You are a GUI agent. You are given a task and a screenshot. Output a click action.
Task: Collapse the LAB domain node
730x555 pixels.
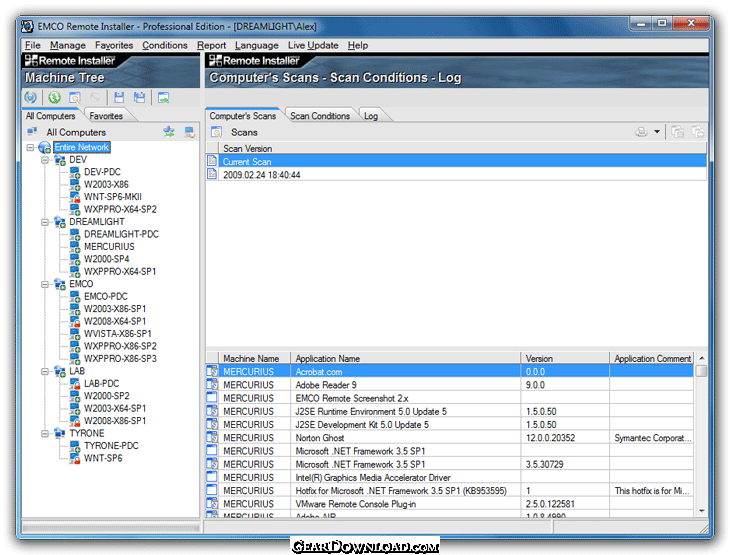point(45,372)
